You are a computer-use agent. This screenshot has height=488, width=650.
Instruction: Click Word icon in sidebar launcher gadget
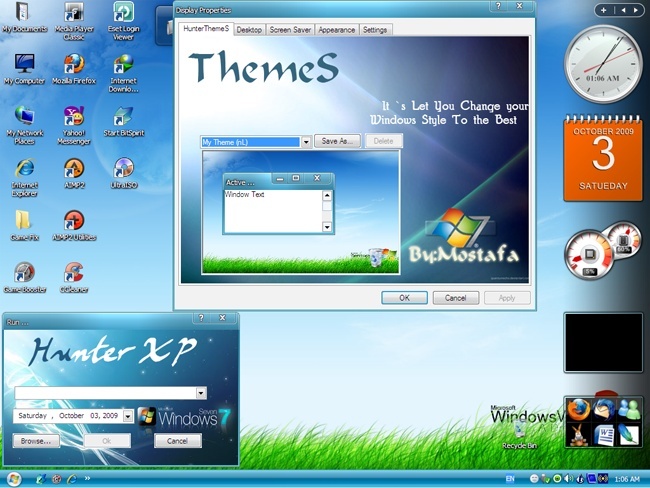[604, 435]
